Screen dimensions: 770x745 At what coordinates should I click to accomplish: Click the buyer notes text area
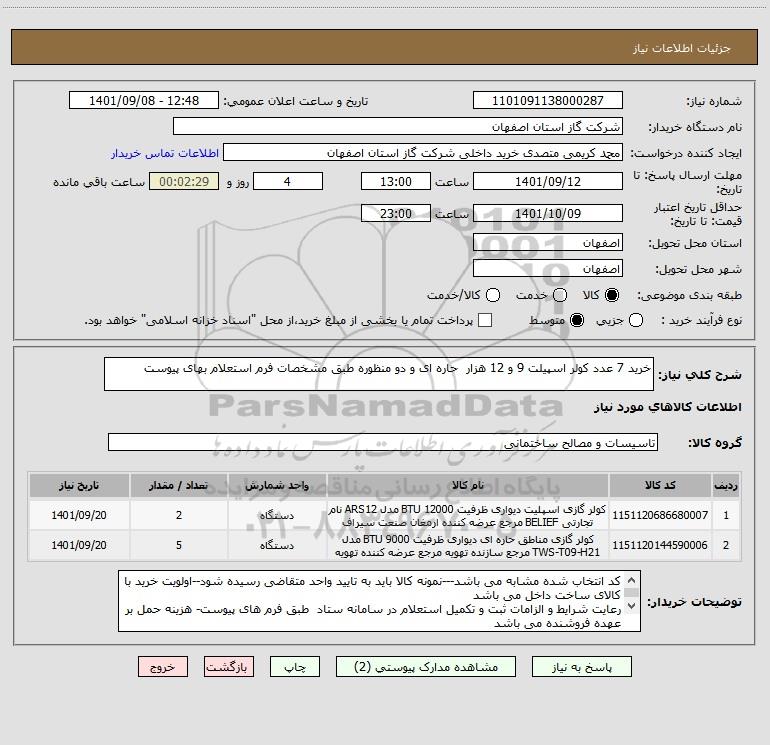click(x=379, y=601)
